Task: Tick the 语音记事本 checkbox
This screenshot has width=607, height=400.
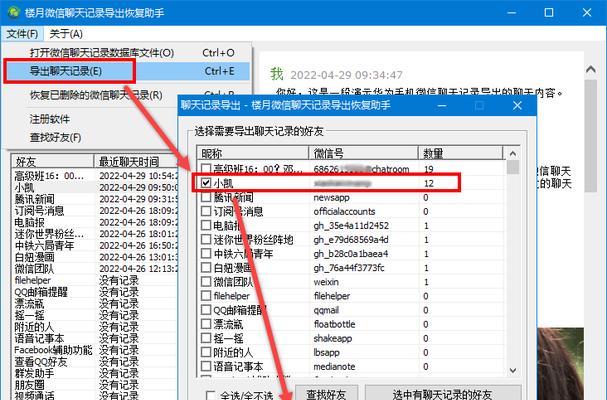Action: (206, 366)
